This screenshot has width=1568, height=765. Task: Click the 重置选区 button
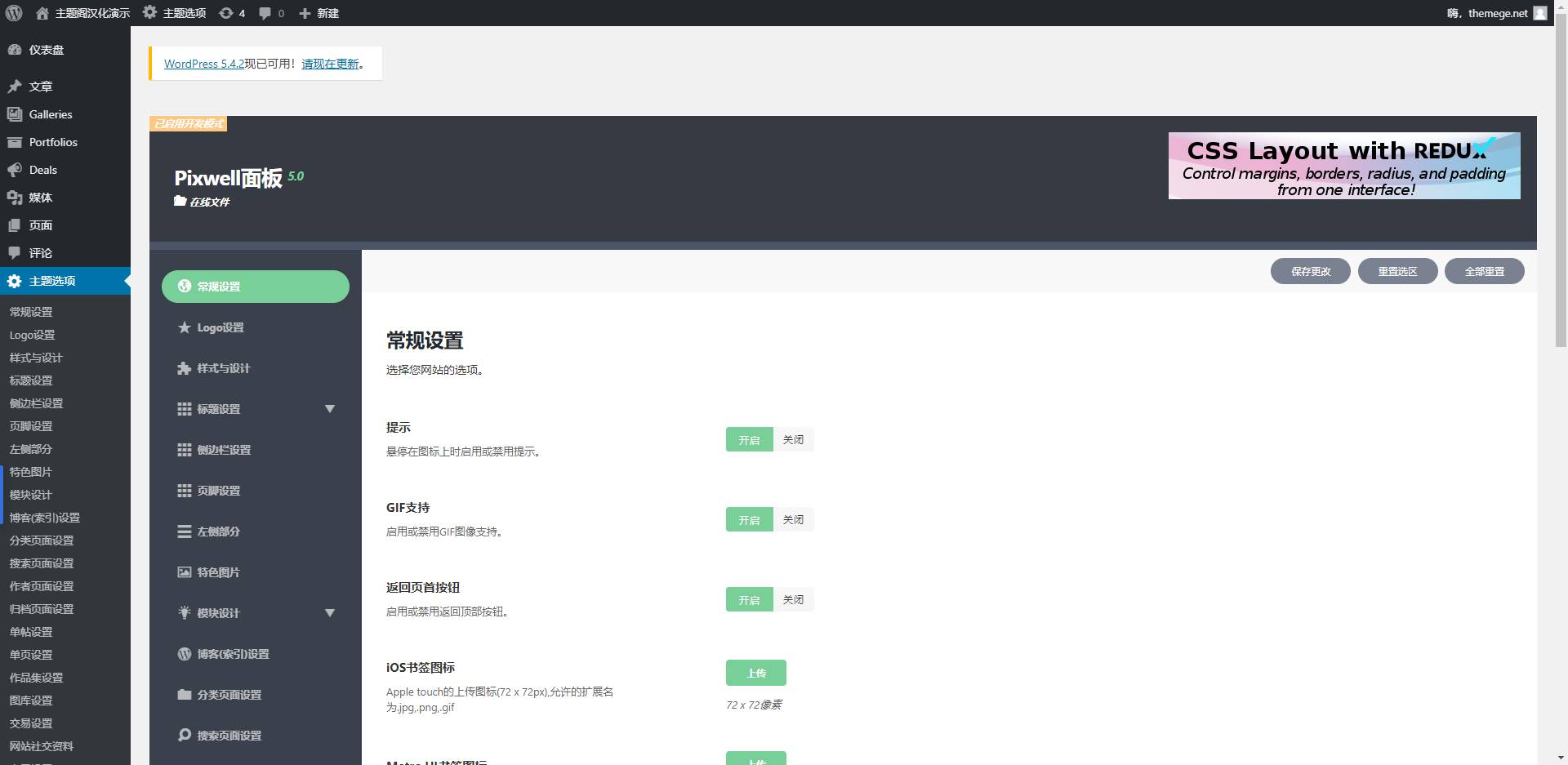coord(1397,271)
